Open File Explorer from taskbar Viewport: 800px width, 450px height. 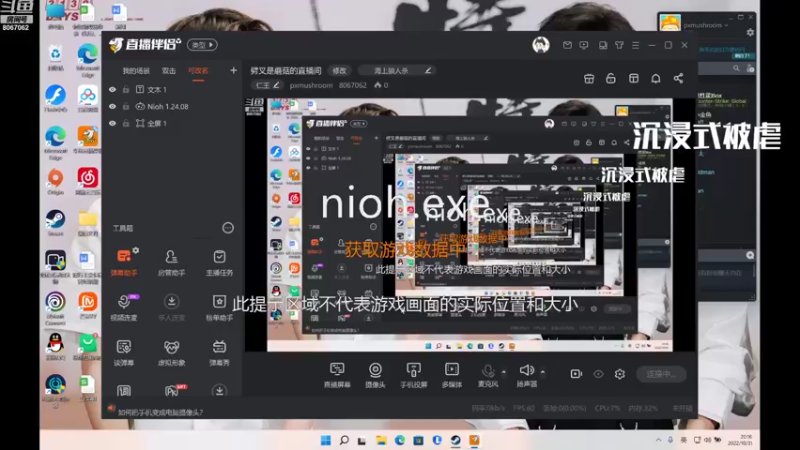[x=381, y=440]
